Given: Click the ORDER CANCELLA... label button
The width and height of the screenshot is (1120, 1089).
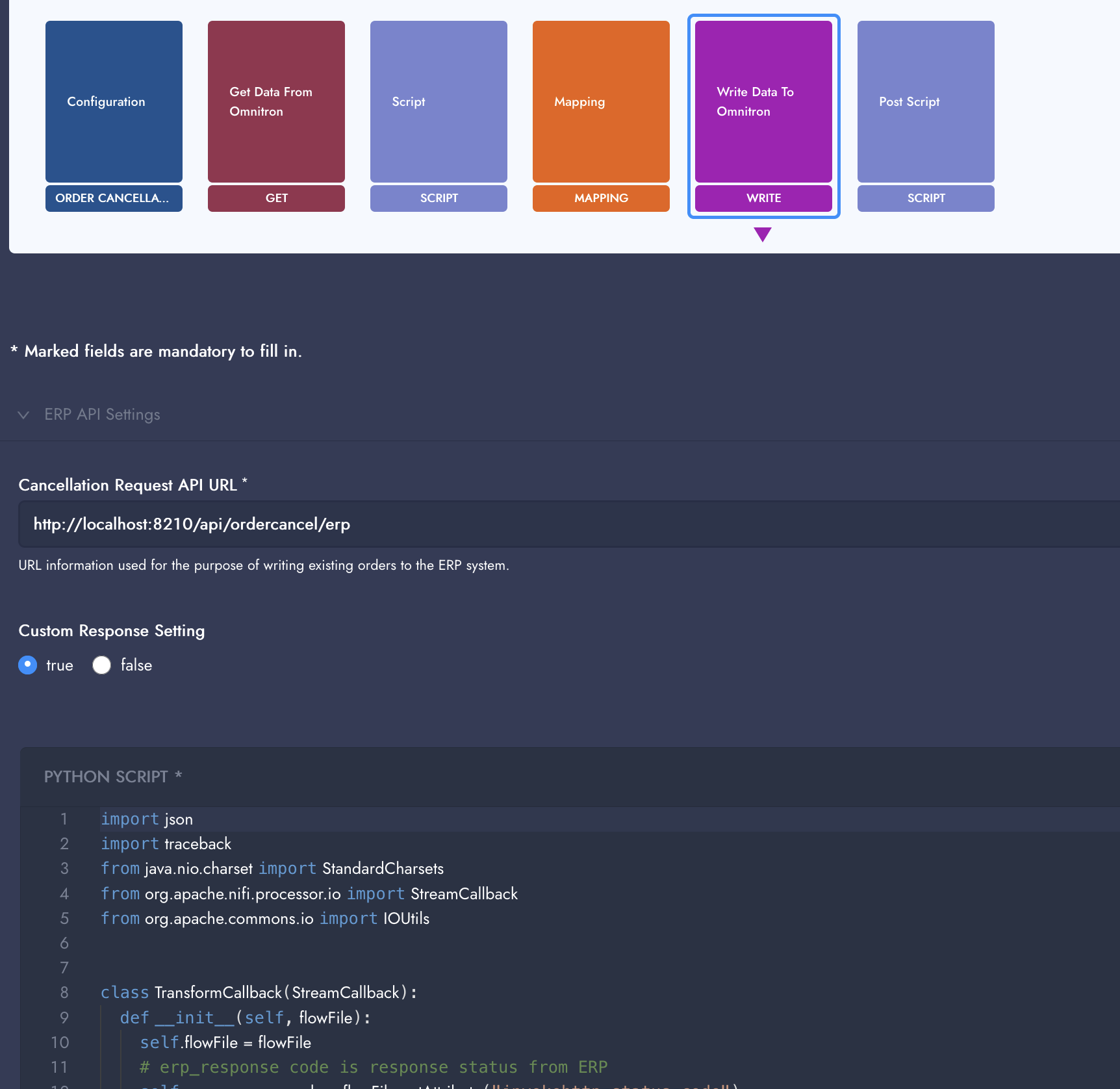Looking at the screenshot, I should pyautogui.click(x=114, y=198).
